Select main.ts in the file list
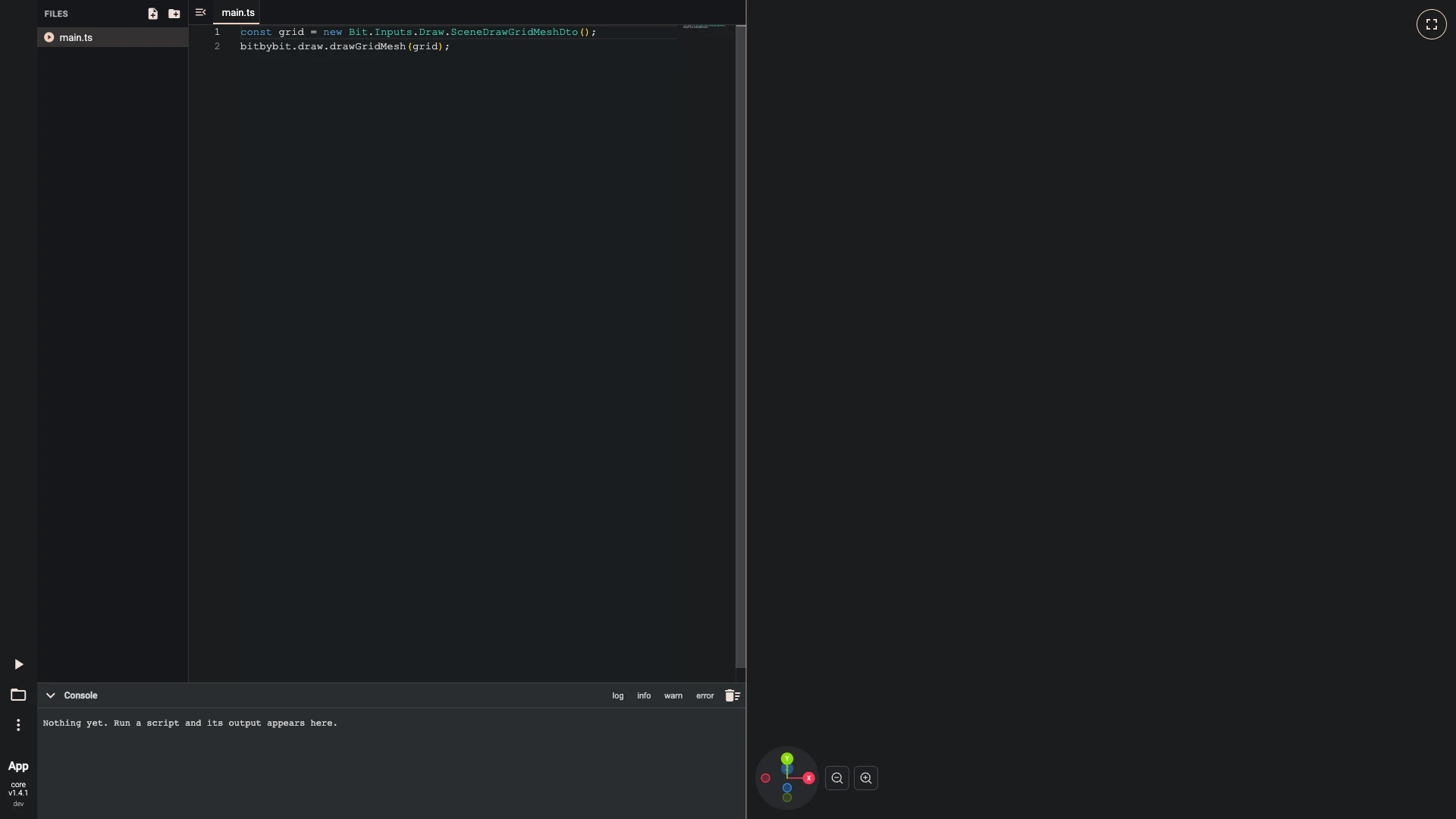 pyautogui.click(x=112, y=37)
